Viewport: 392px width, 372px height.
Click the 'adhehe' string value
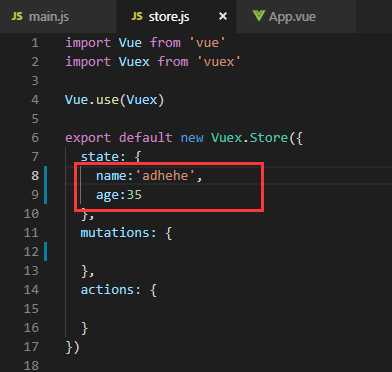[165, 175]
